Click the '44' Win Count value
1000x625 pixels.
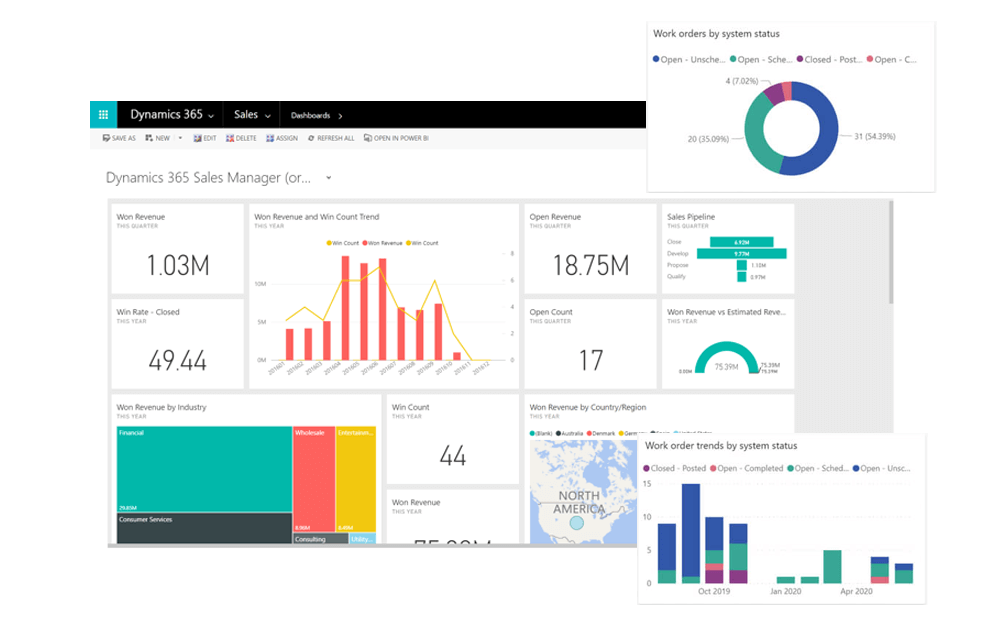tap(453, 456)
